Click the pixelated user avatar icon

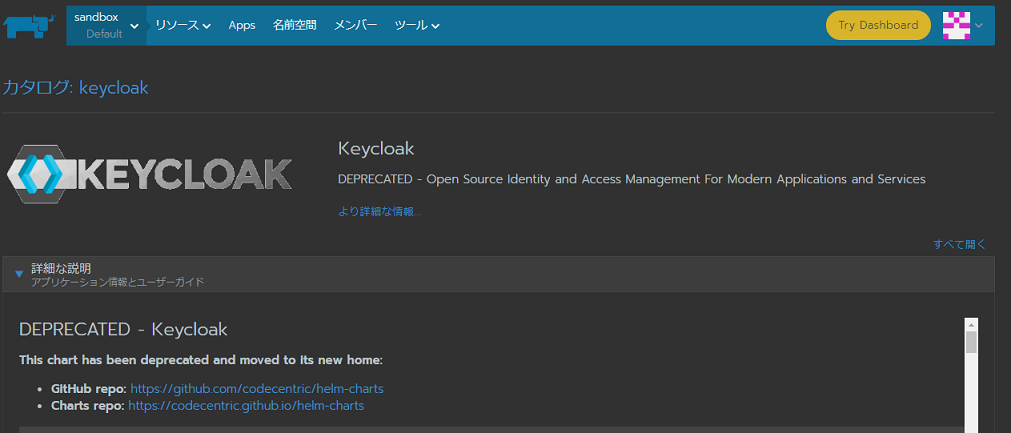click(x=957, y=26)
